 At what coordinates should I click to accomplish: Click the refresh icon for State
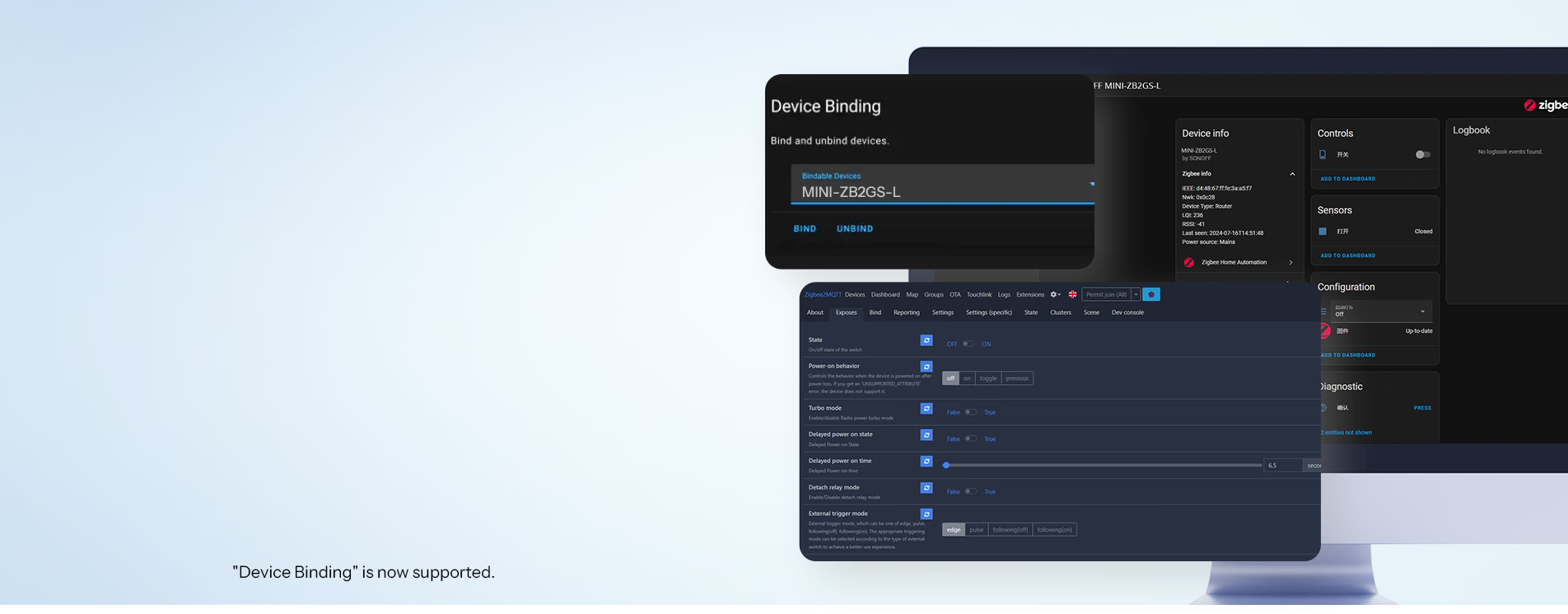[926, 340]
